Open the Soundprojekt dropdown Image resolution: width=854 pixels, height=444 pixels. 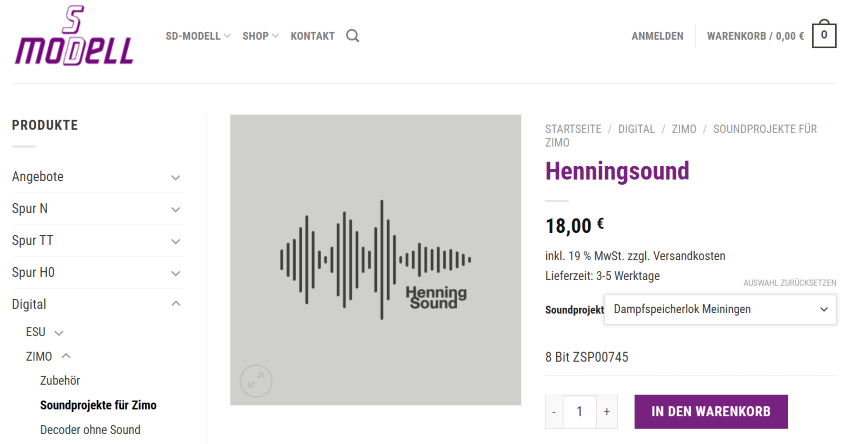720,310
